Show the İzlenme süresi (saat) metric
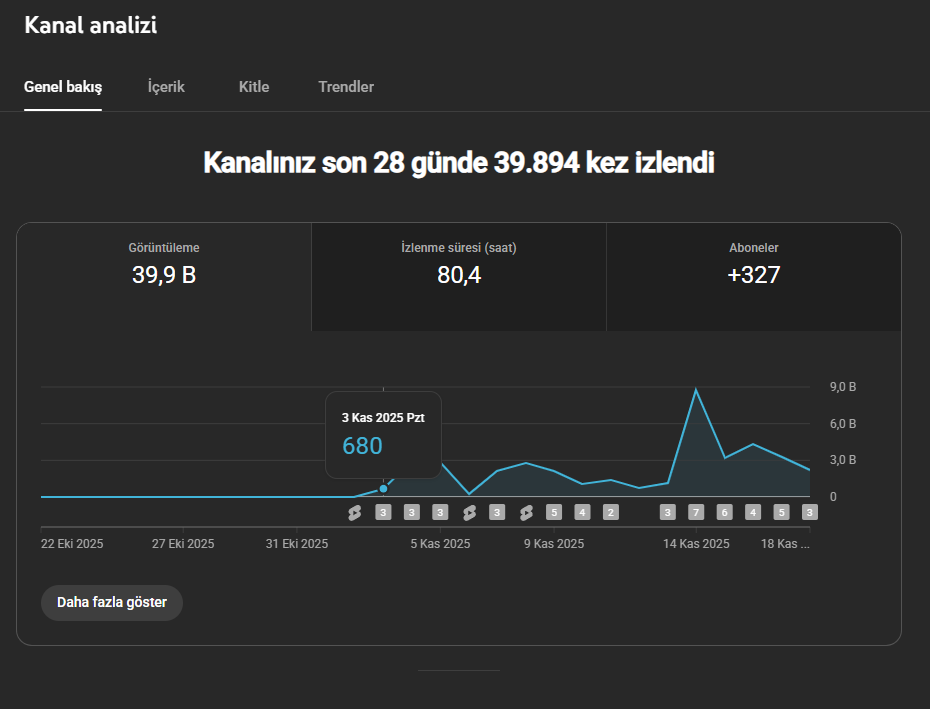This screenshot has height=709, width=930. point(459,277)
